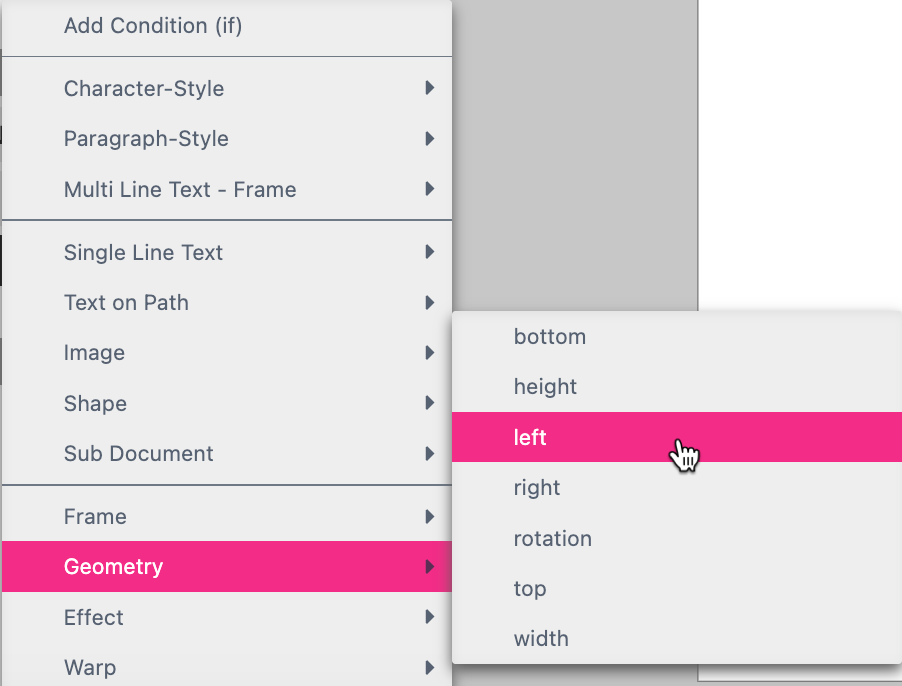Open the Effect submenu
902x686 pixels.
click(x=227, y=617)
